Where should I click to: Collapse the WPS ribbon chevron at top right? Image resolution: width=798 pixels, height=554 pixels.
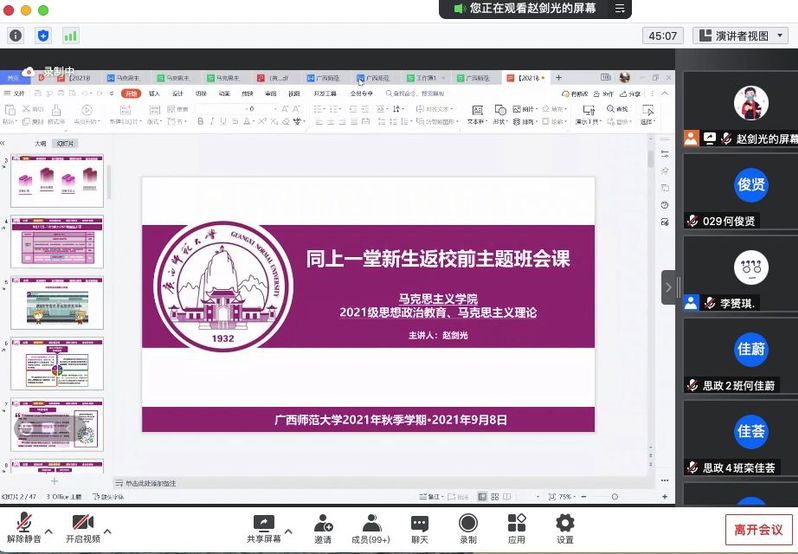coord(665,94)
